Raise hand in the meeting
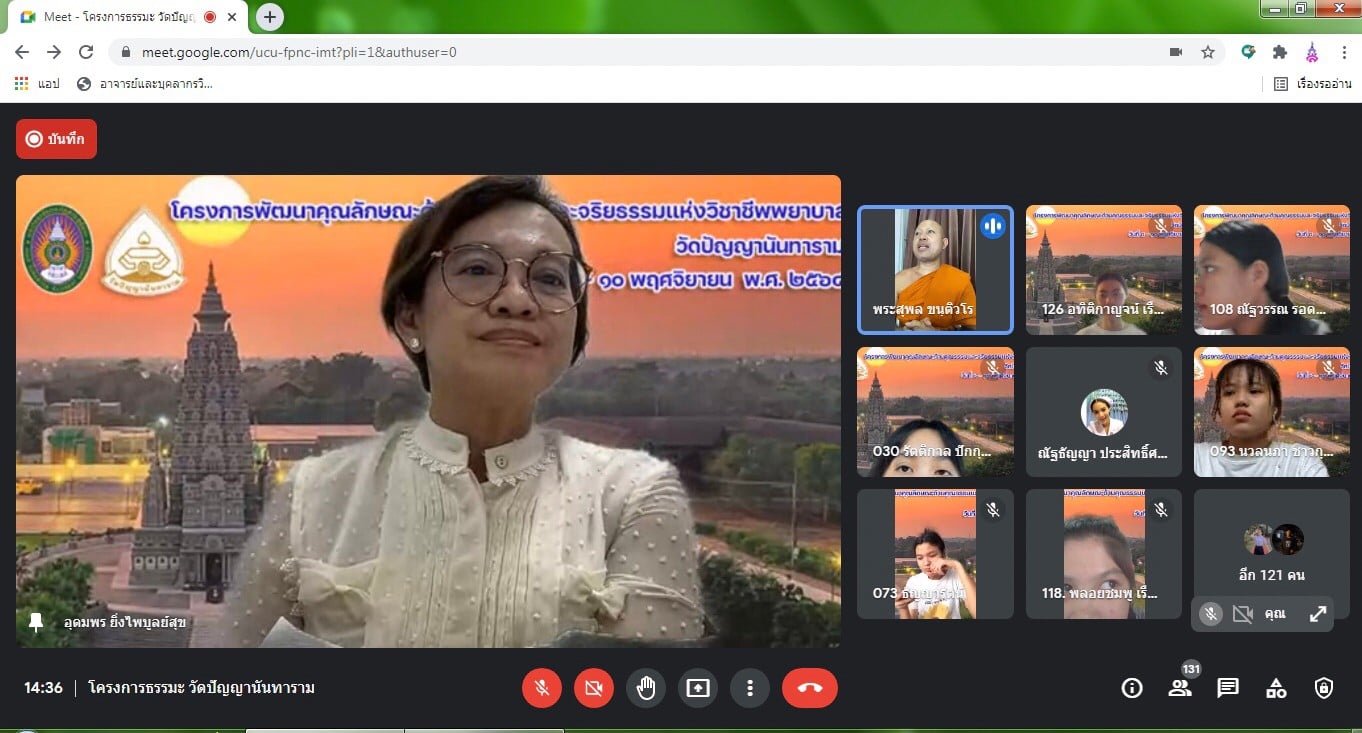 click(646, 688)
